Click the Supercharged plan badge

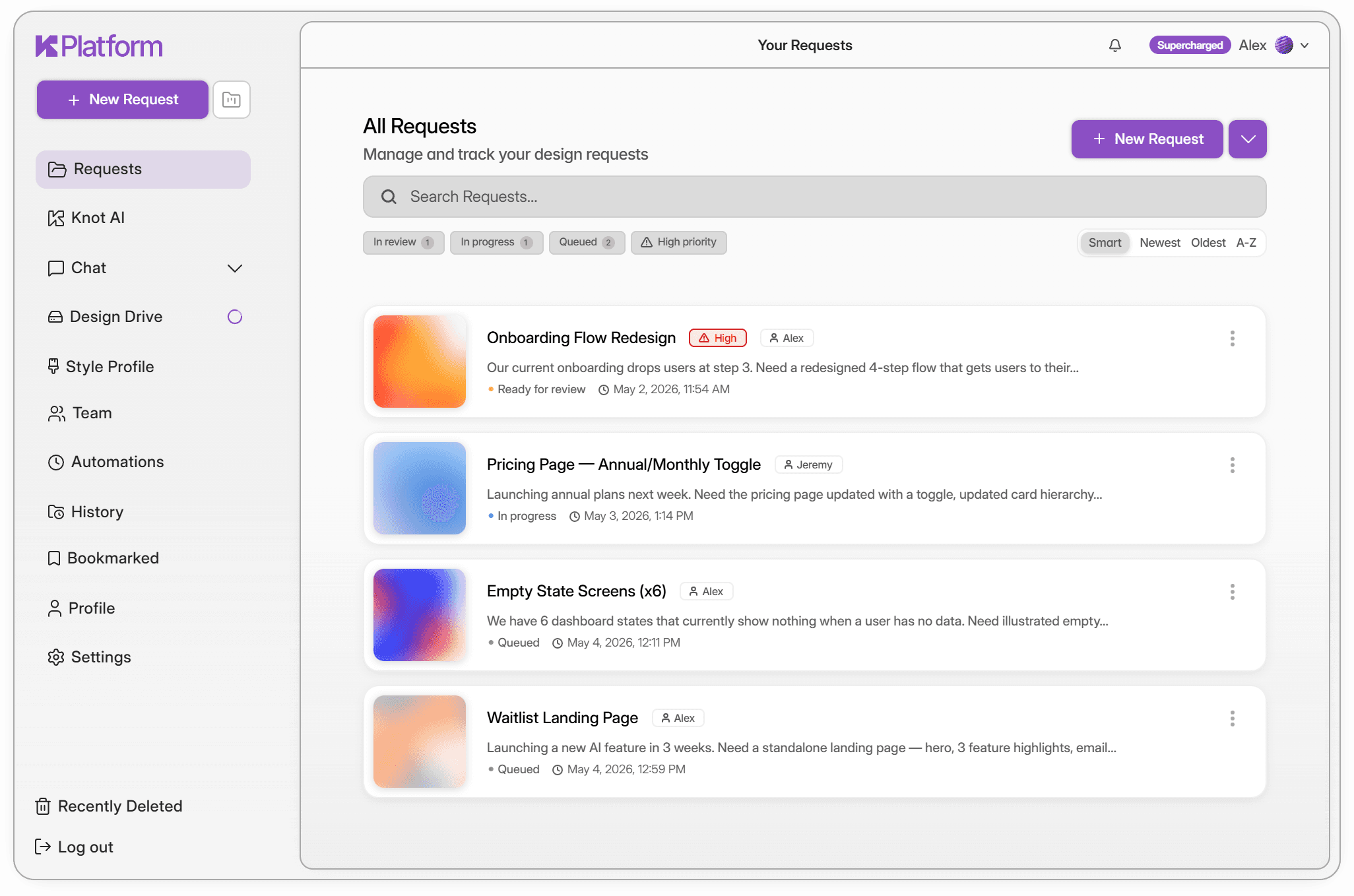(1190, 45)
